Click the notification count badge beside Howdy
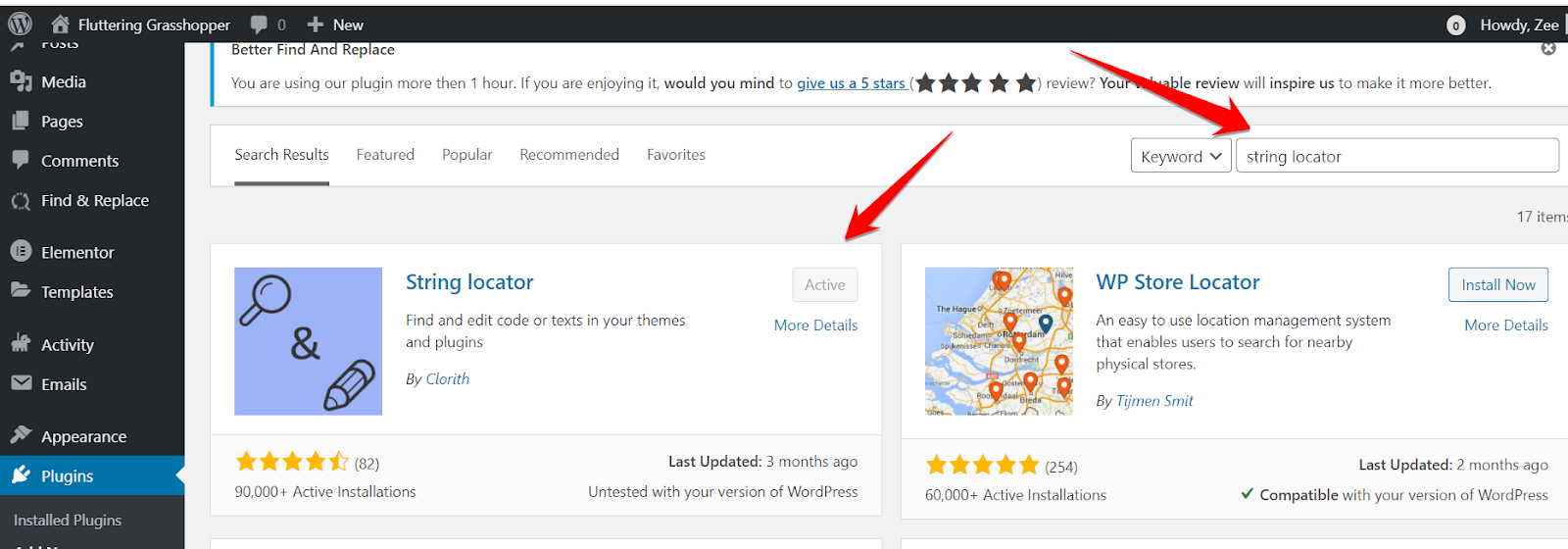Image resolution: width=1568 pixels, height=549 pixels. point(1456,25)
